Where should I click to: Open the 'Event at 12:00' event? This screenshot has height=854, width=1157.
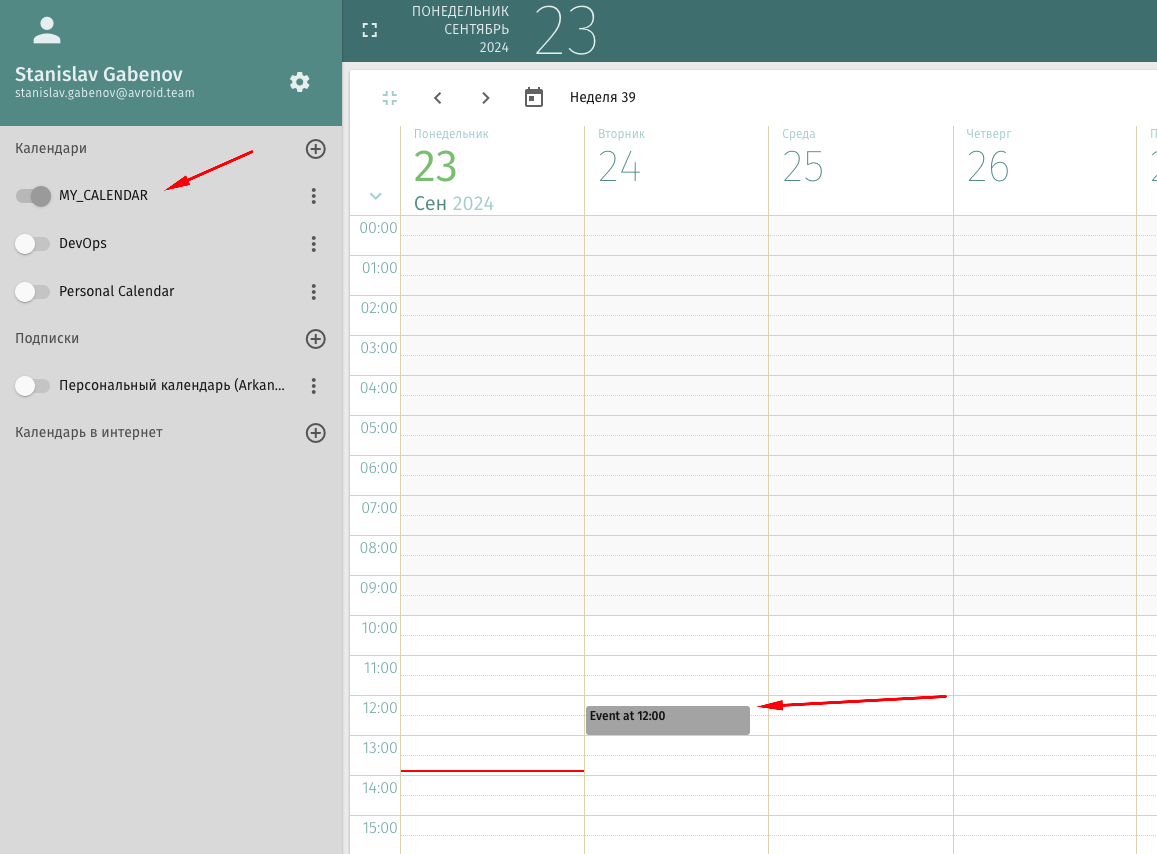pos(667,720)
